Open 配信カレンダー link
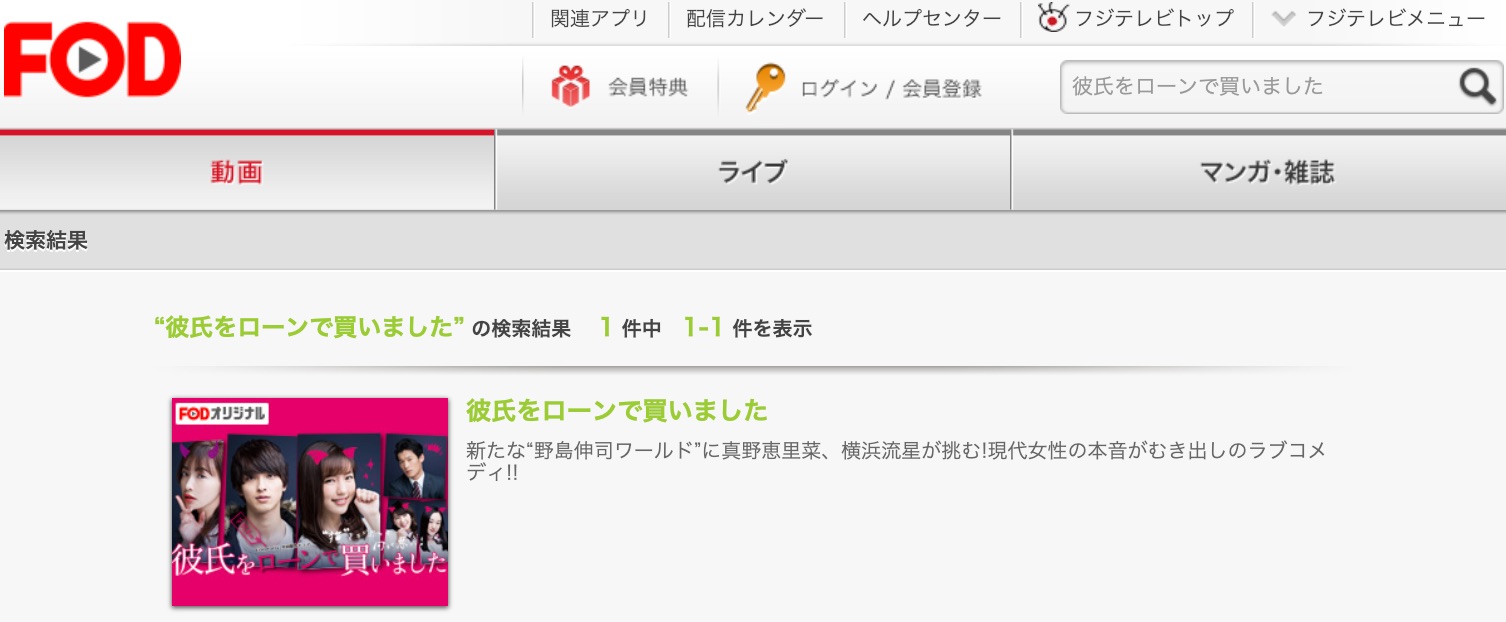This screenshot has width=1506, height=622. coord(755,18)
